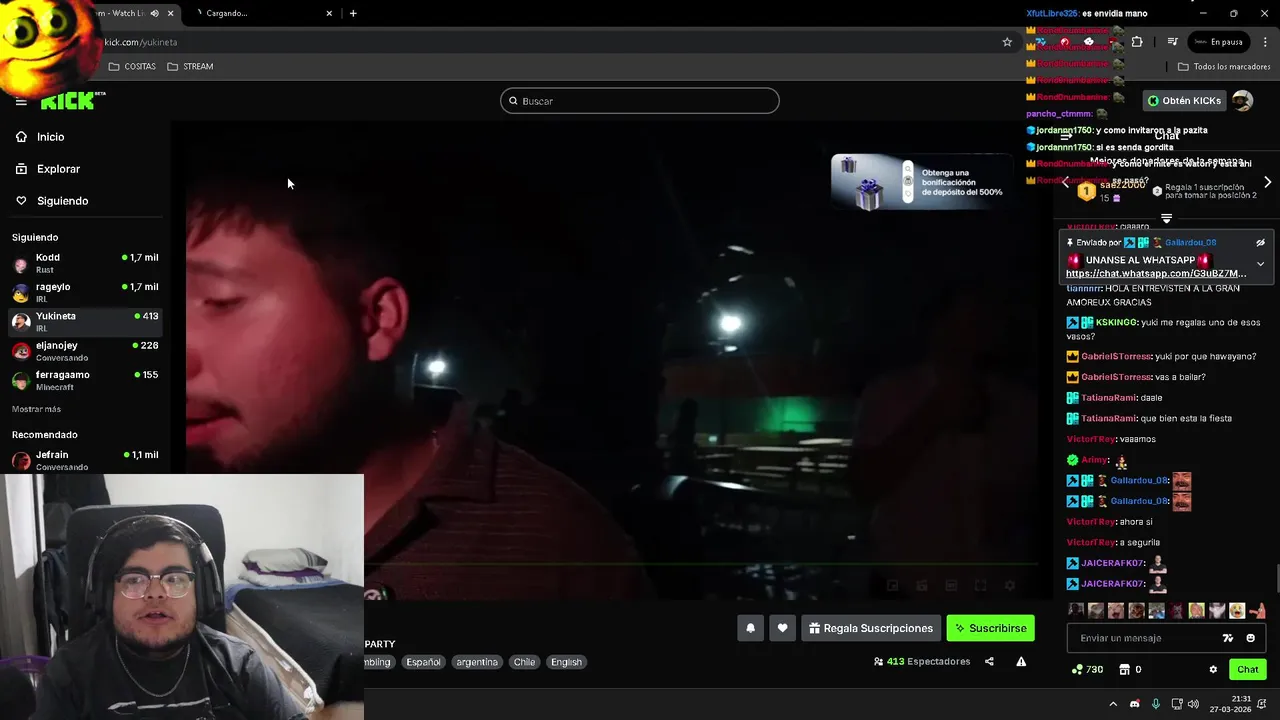
Task: Click the Buscar search field
Action: [640, 101]
